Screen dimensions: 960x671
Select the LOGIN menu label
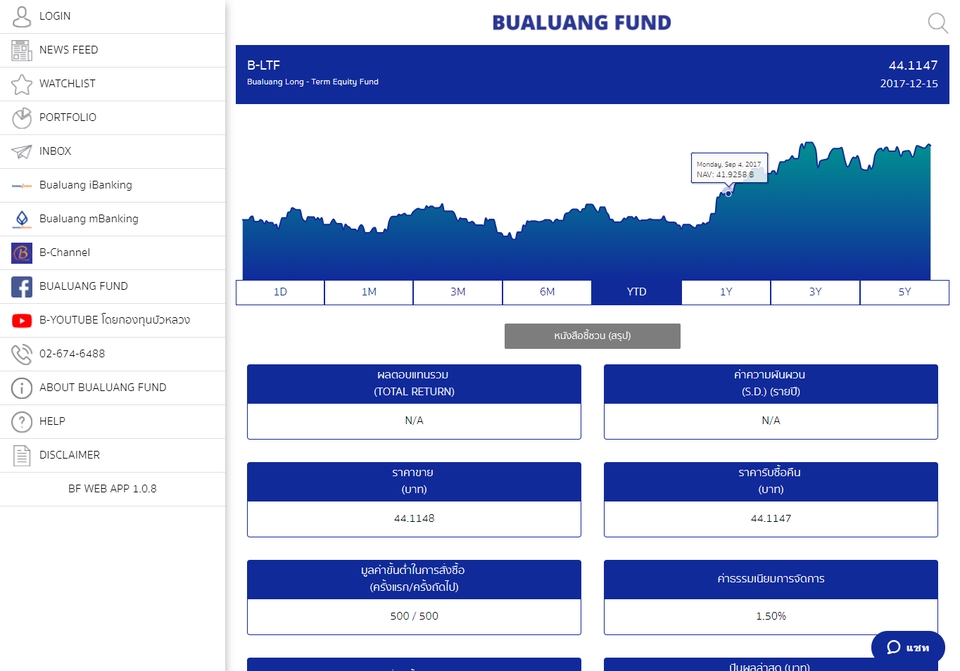point(55,16)
